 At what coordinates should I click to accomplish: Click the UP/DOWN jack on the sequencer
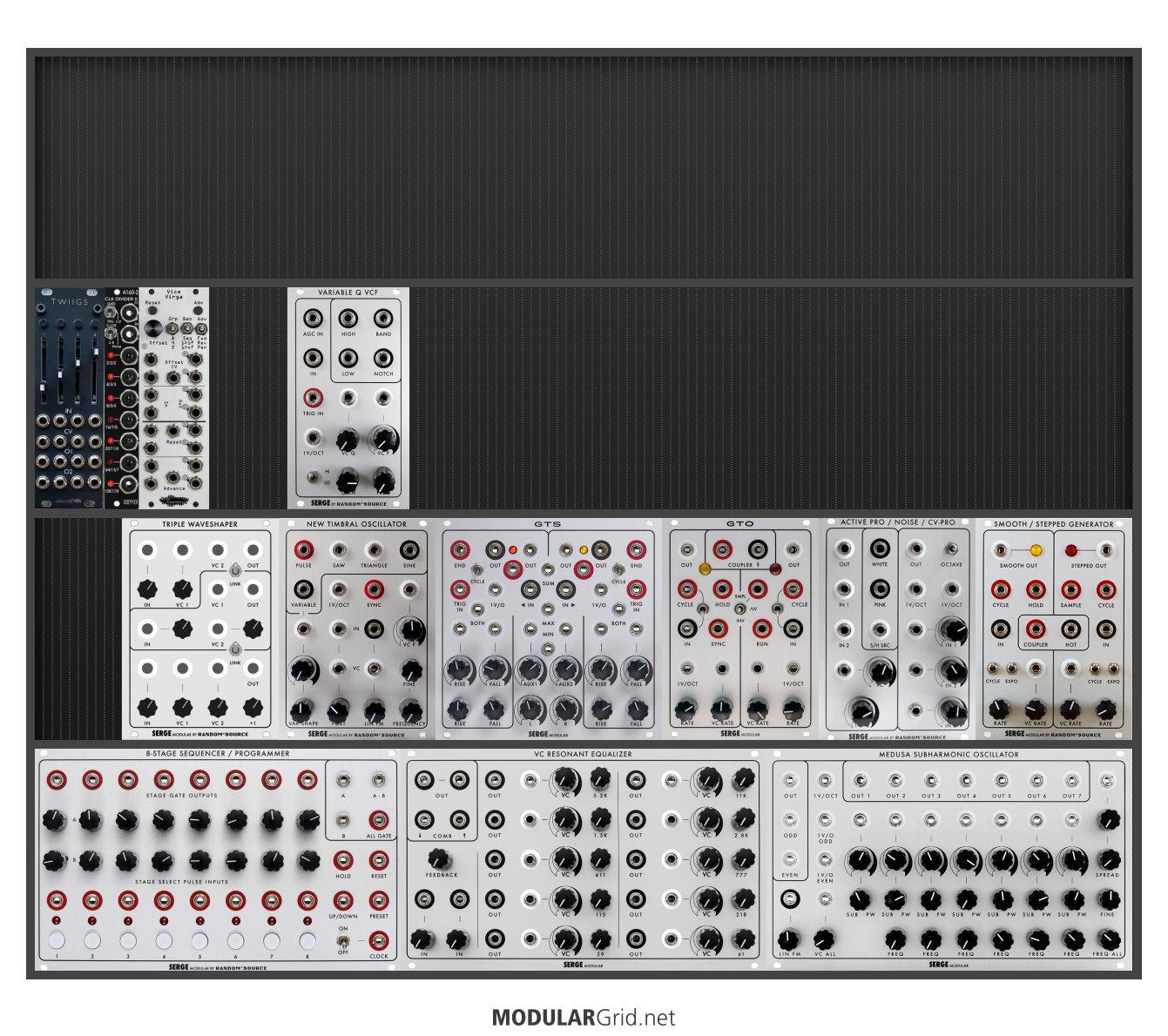pyautogui.click(x=343, y=900)
